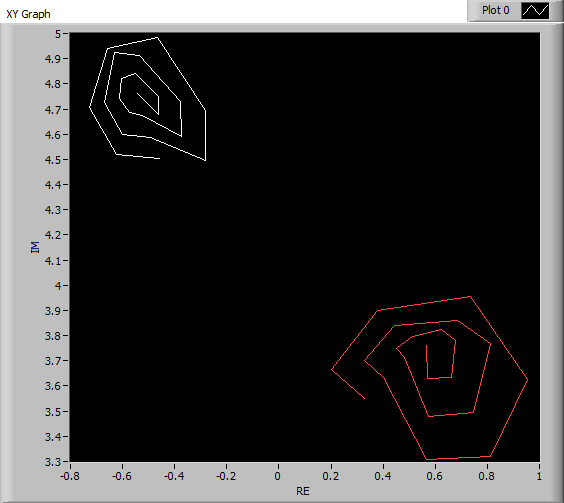This screenshot has height=503, width=564.
Task: Click the 4.9 tick label on IM axis
Action: pyautogui.click(x=53, y=59)
